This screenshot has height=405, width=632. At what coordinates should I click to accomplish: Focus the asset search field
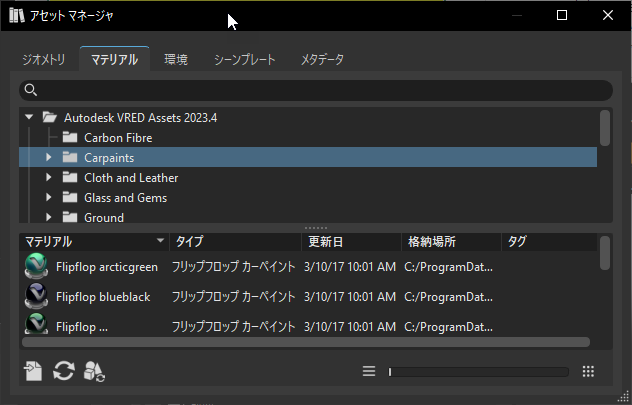point(316,90)
